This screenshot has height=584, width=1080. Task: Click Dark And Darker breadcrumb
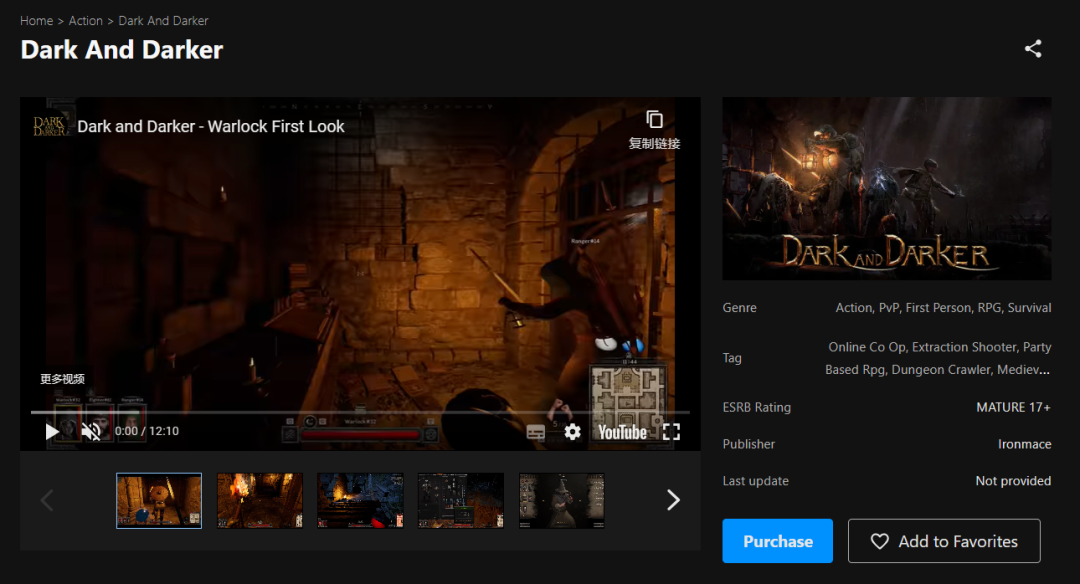click(x=163, y=21)
